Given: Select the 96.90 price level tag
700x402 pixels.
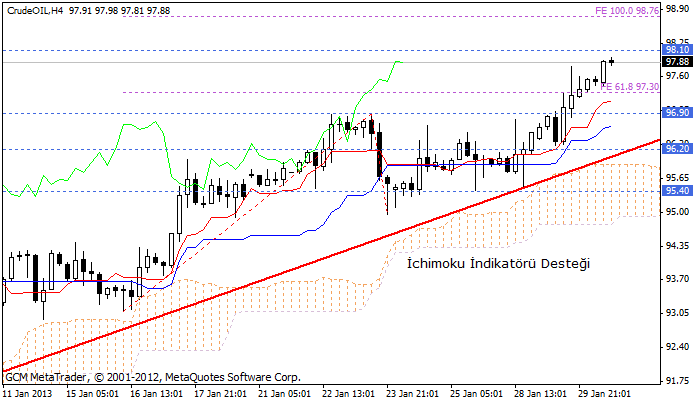Looking at the screenshot, I should coord(677,113).
